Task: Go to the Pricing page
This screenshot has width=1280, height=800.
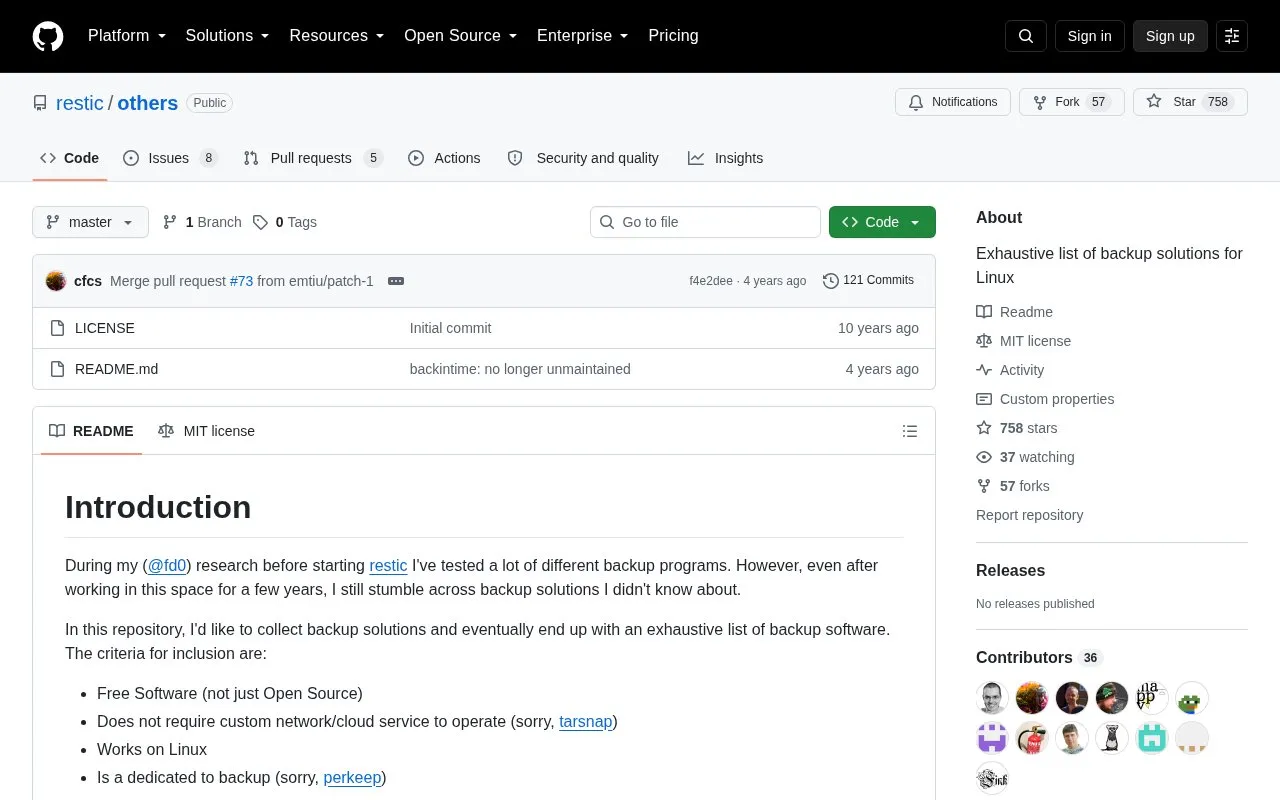Action: [x=673, y=36]
